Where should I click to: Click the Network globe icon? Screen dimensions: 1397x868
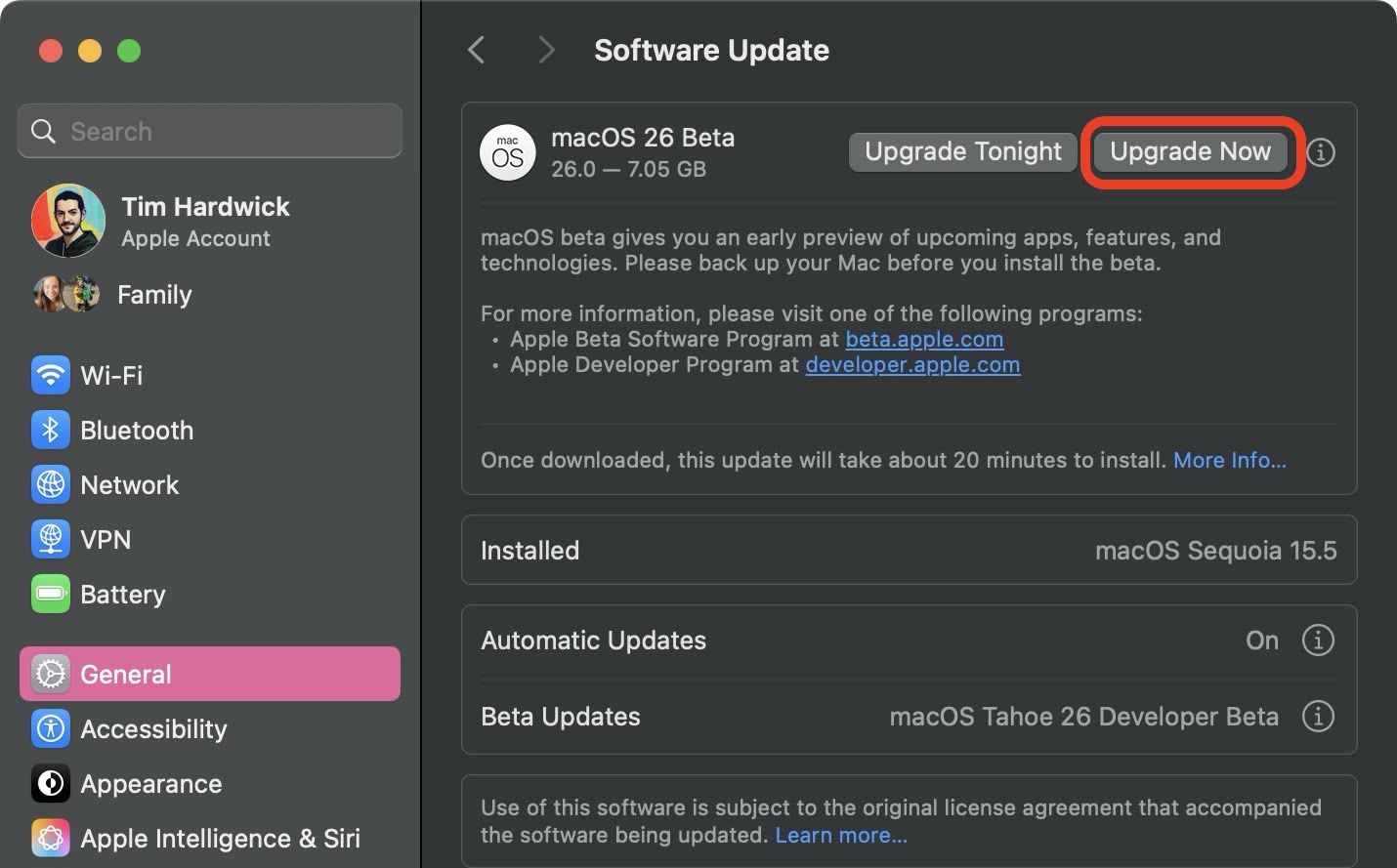[x=50, y=484]
